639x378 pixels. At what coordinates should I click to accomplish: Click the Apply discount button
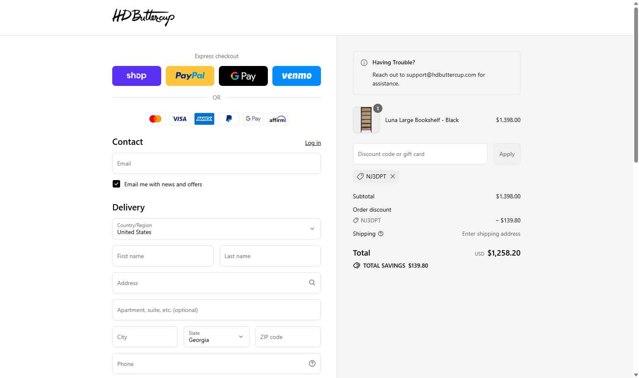pyautogui.click(x=507, y=154)
